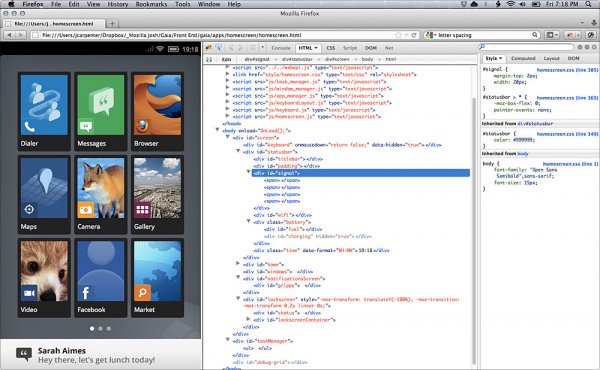The image size is (600, 370).
Task: Click the Edit button in HTML panel
Action: pyautogui.click(x=227, y=59)
